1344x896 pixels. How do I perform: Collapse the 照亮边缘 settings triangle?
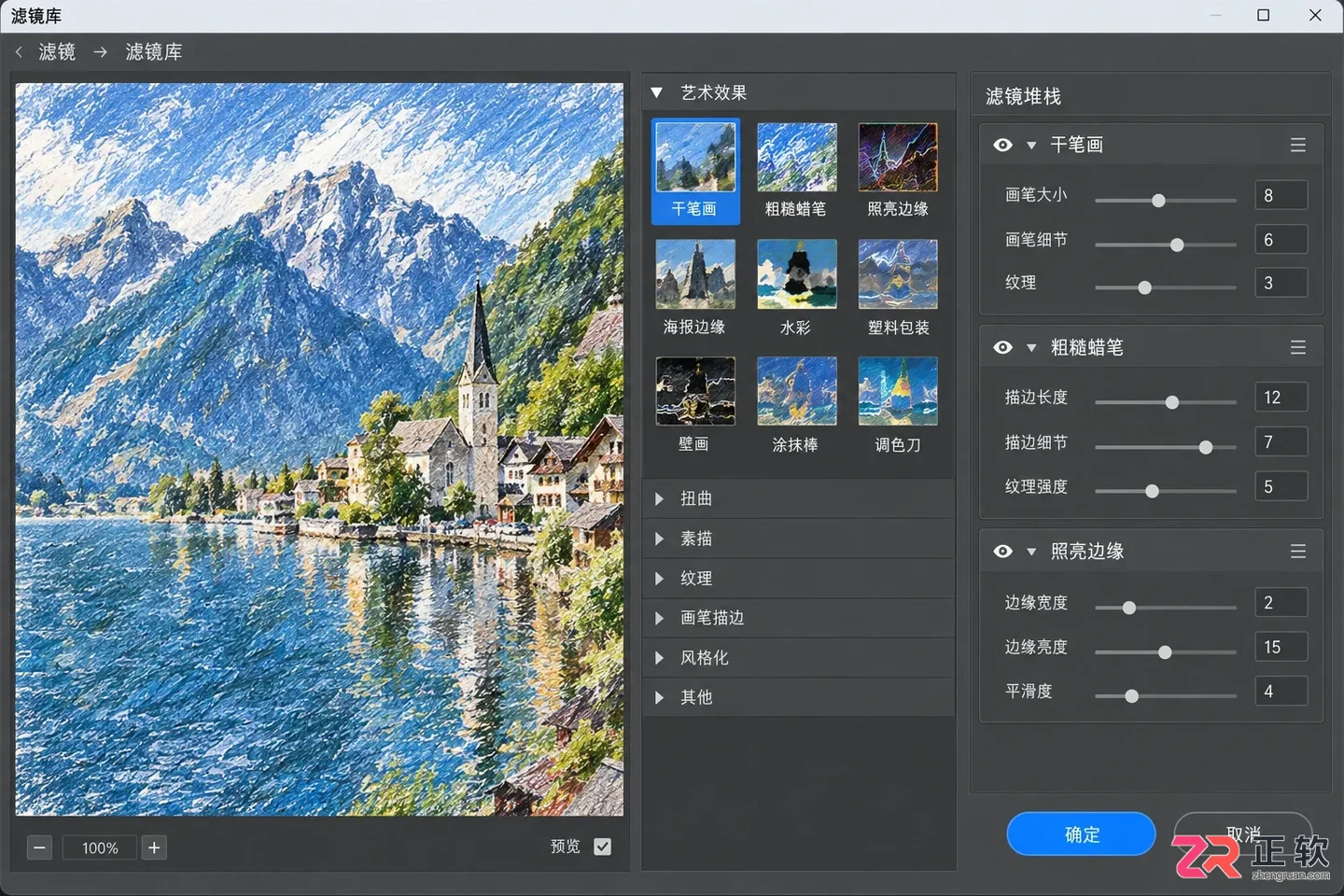coord(1031,553)
